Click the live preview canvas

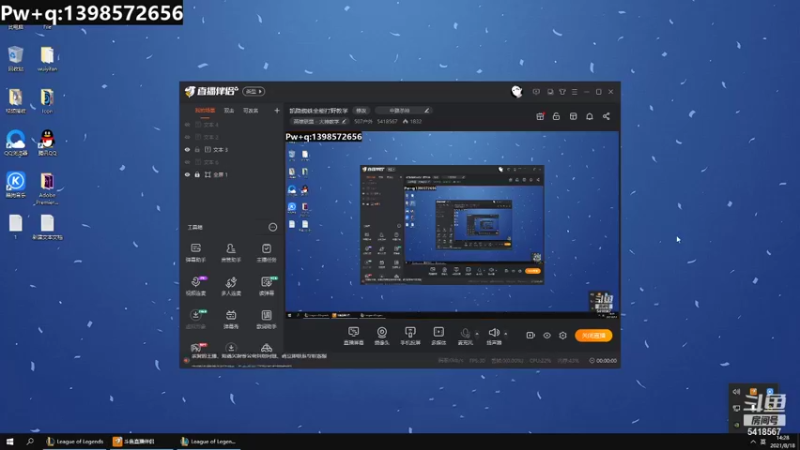452,226
